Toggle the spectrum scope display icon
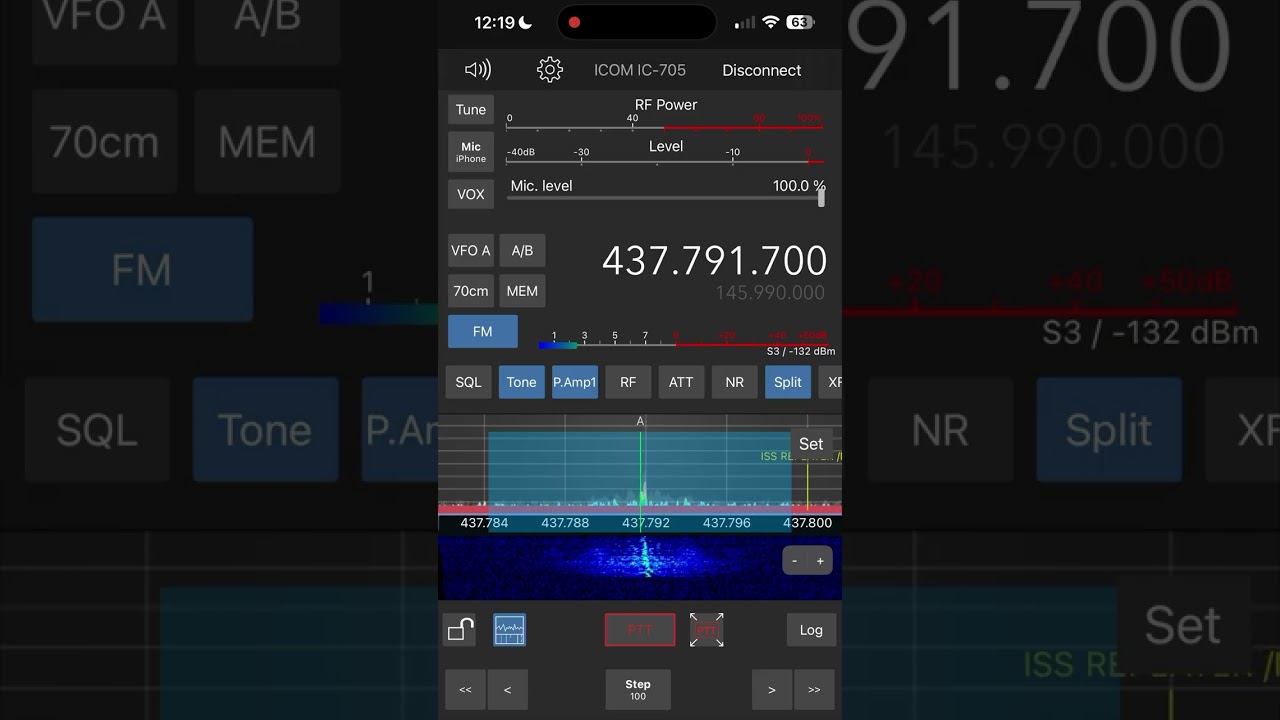 510,629
